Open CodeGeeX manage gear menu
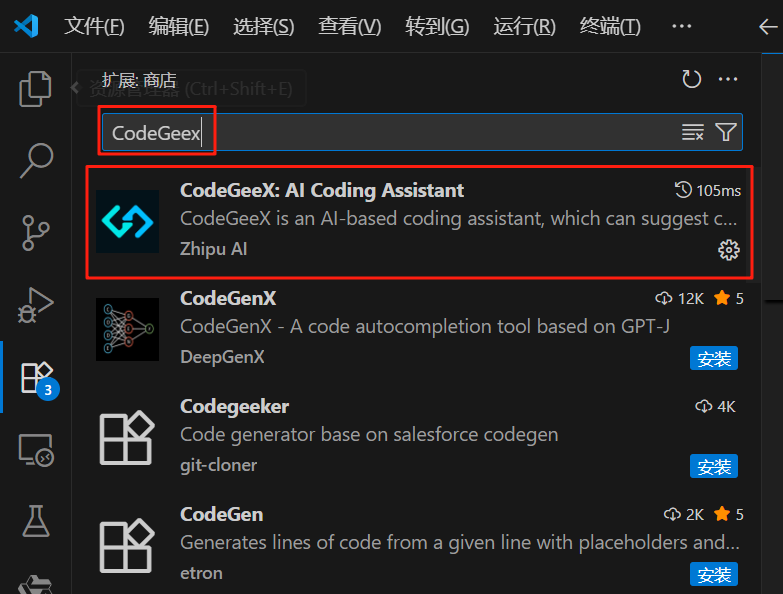Viewport: 783px width, 594px height. click(x=729, y=250)
